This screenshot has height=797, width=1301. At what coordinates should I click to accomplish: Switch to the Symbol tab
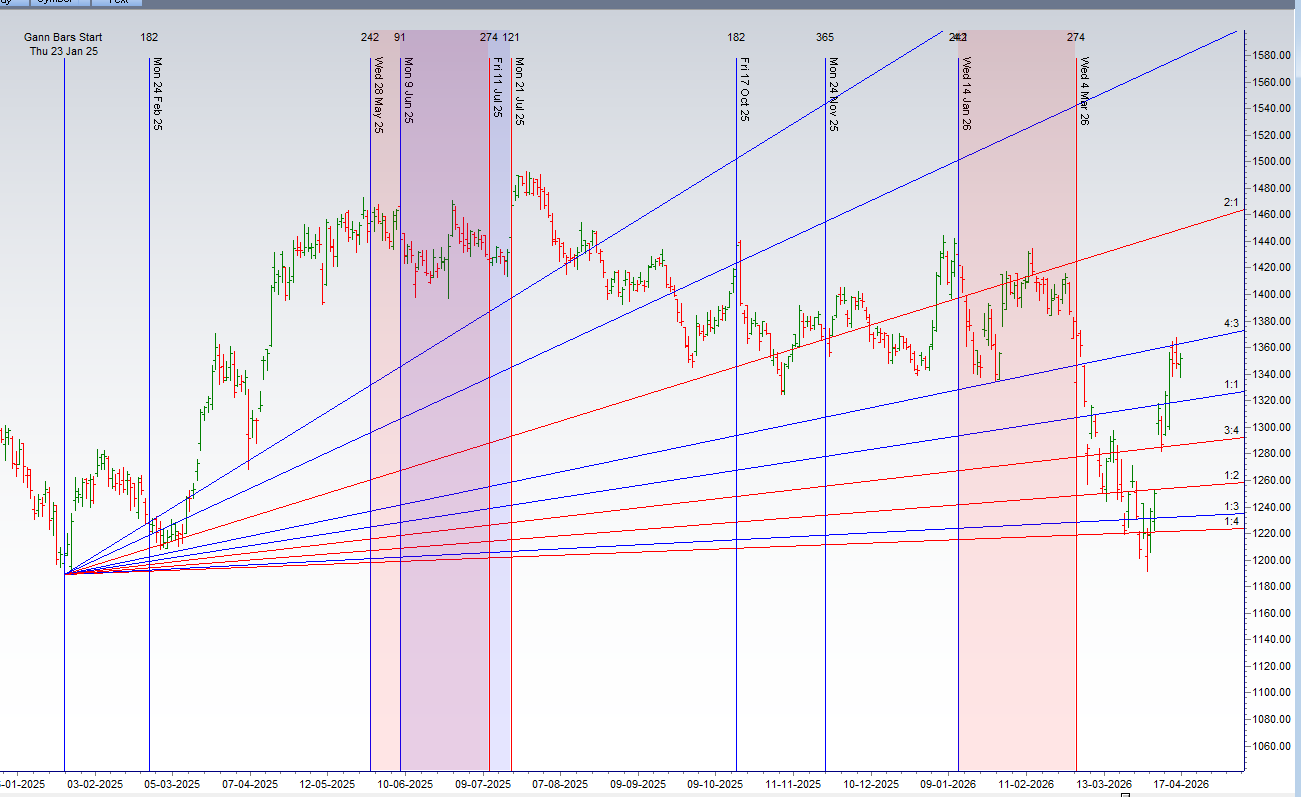(x=55, y=2)
